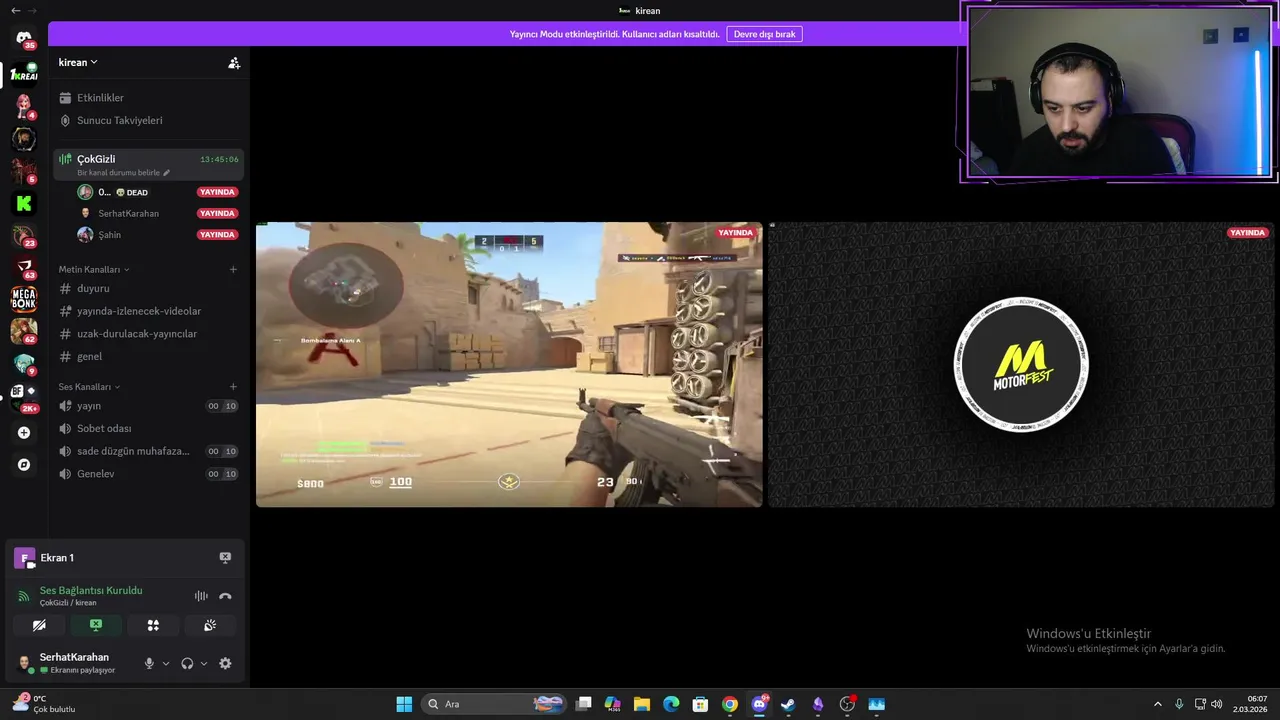Toggle camera on in voice panel

coord(39,625)
